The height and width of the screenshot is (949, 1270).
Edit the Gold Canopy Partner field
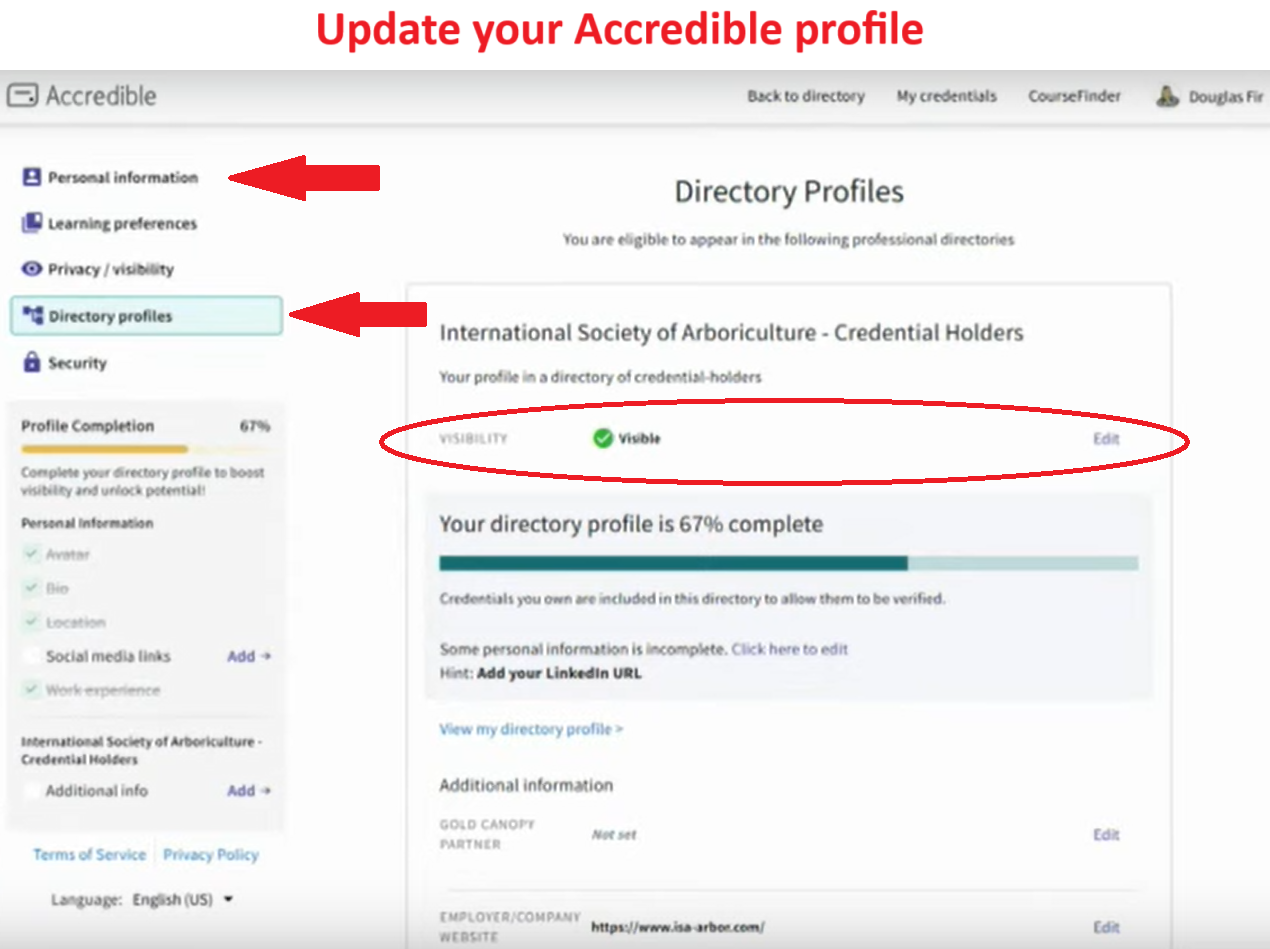(1106, 835)
